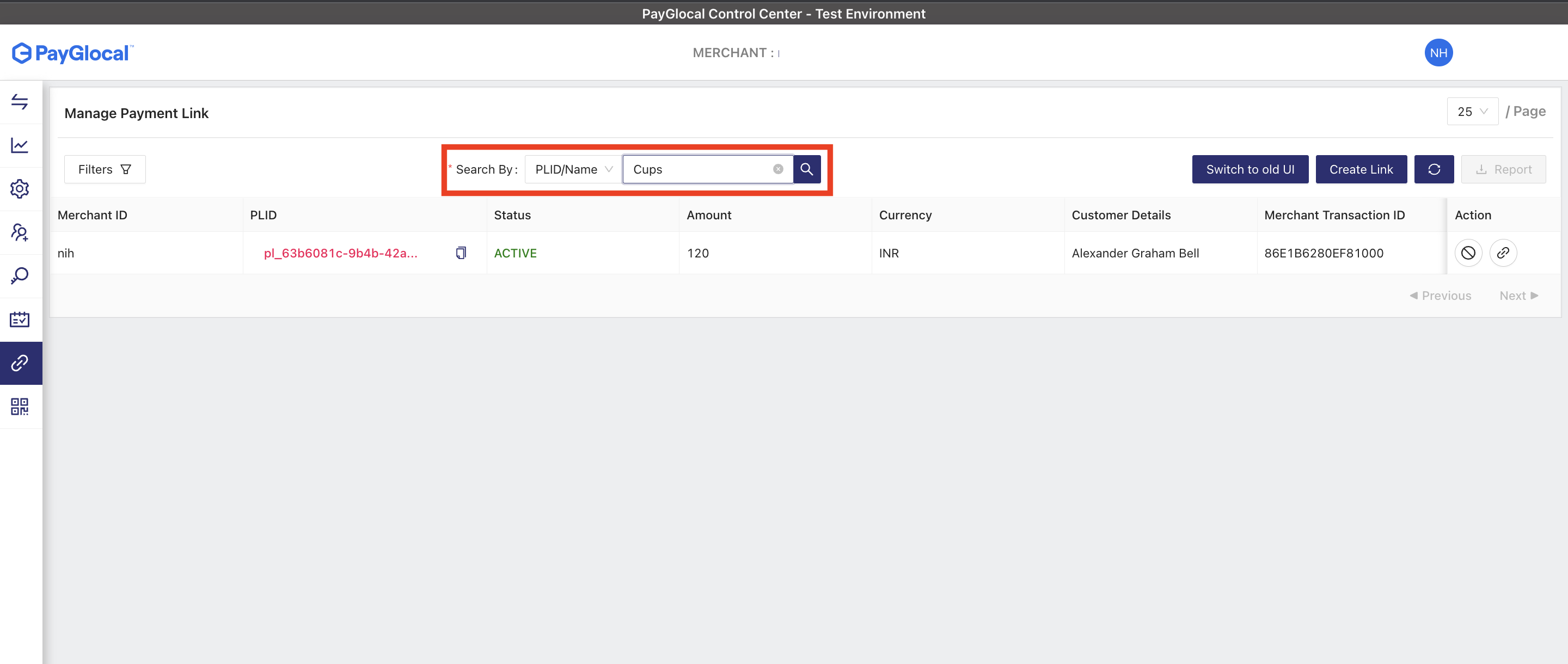Viewport: 1568px width, 664px height.
Task: Open the user management sidebar icon
Action: point(20,232)
